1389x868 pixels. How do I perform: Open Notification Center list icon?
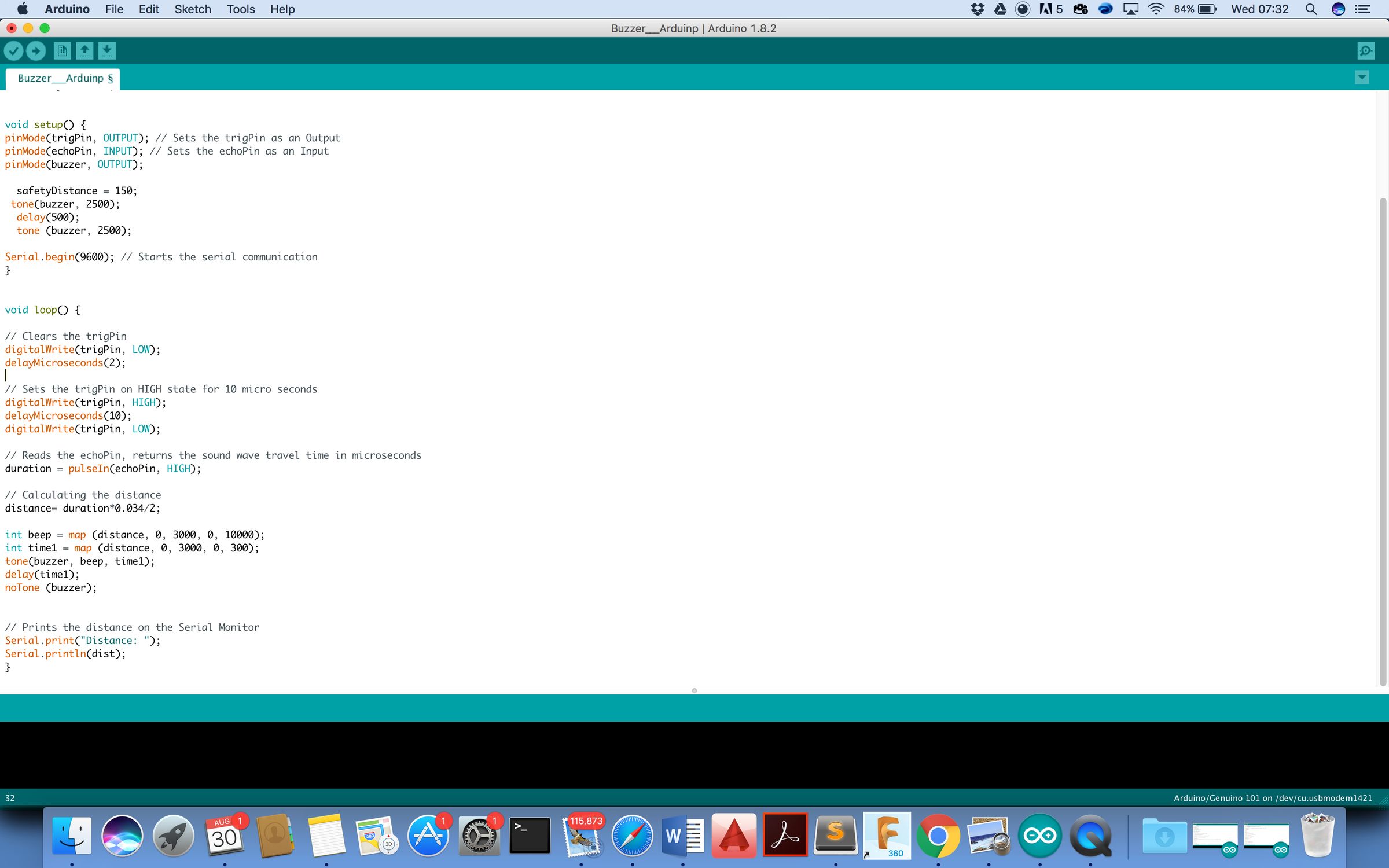tap(1363, 9)
